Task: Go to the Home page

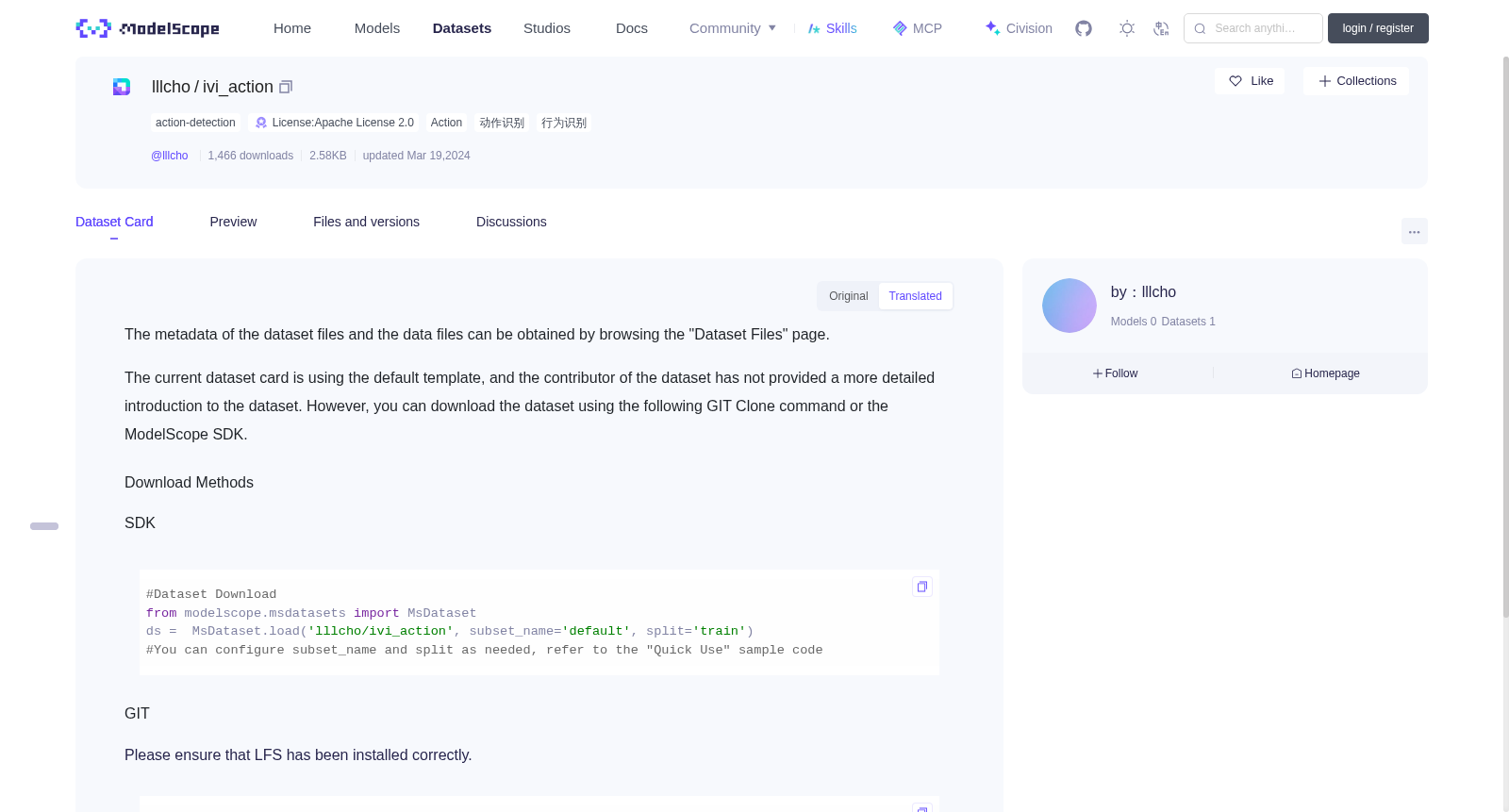Action: 292,28
